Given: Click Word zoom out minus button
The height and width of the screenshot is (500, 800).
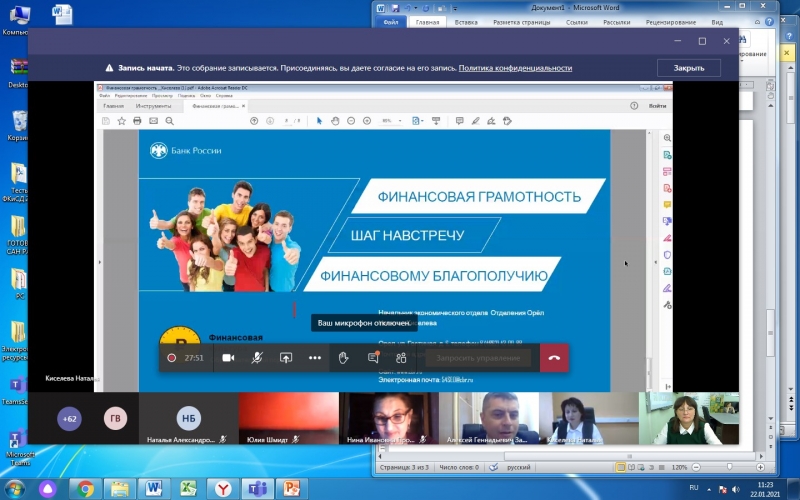Looking at the screenshot, I should click(696, 467).
